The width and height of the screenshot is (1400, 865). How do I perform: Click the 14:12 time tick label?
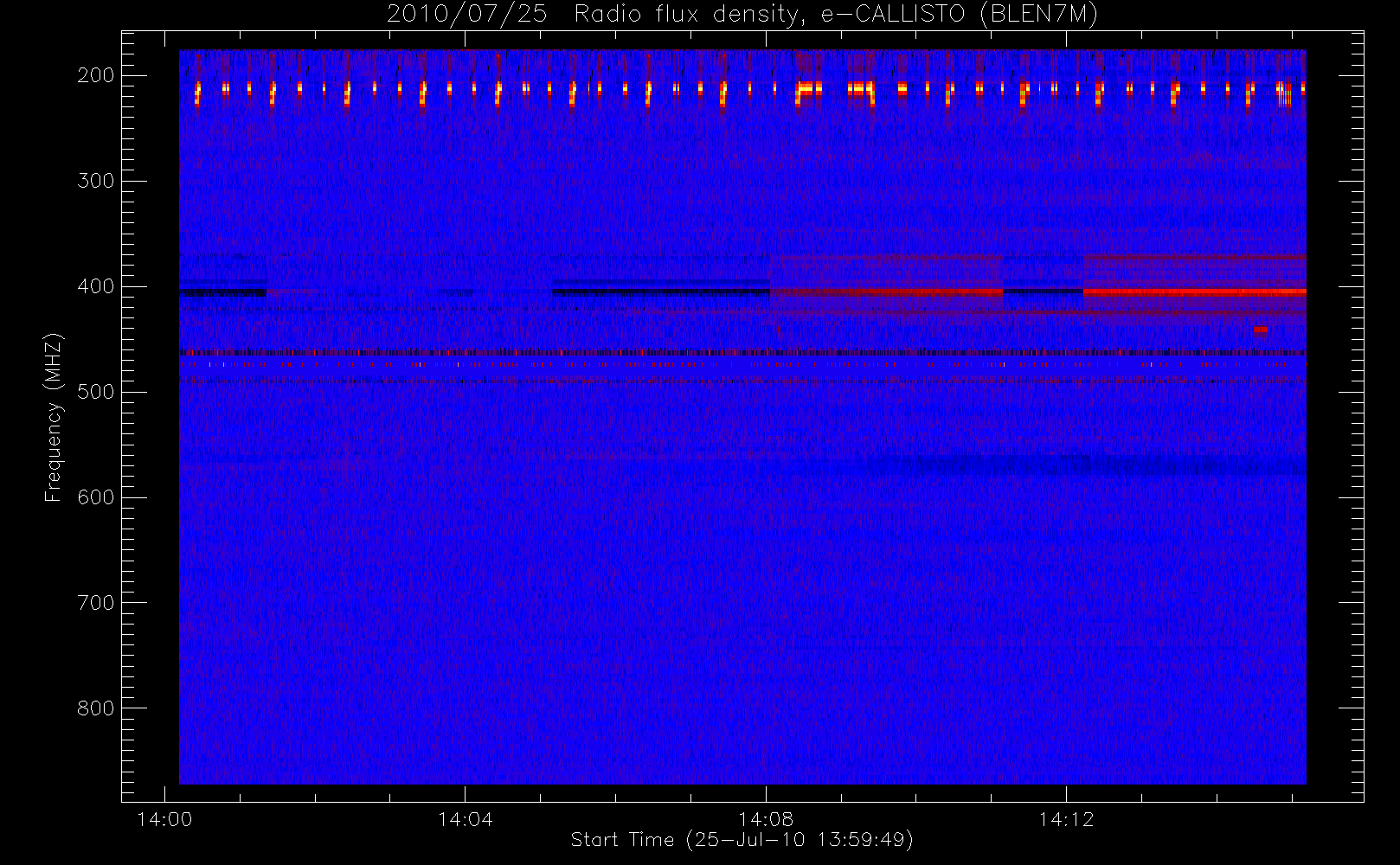click(x=1066, y=818)
